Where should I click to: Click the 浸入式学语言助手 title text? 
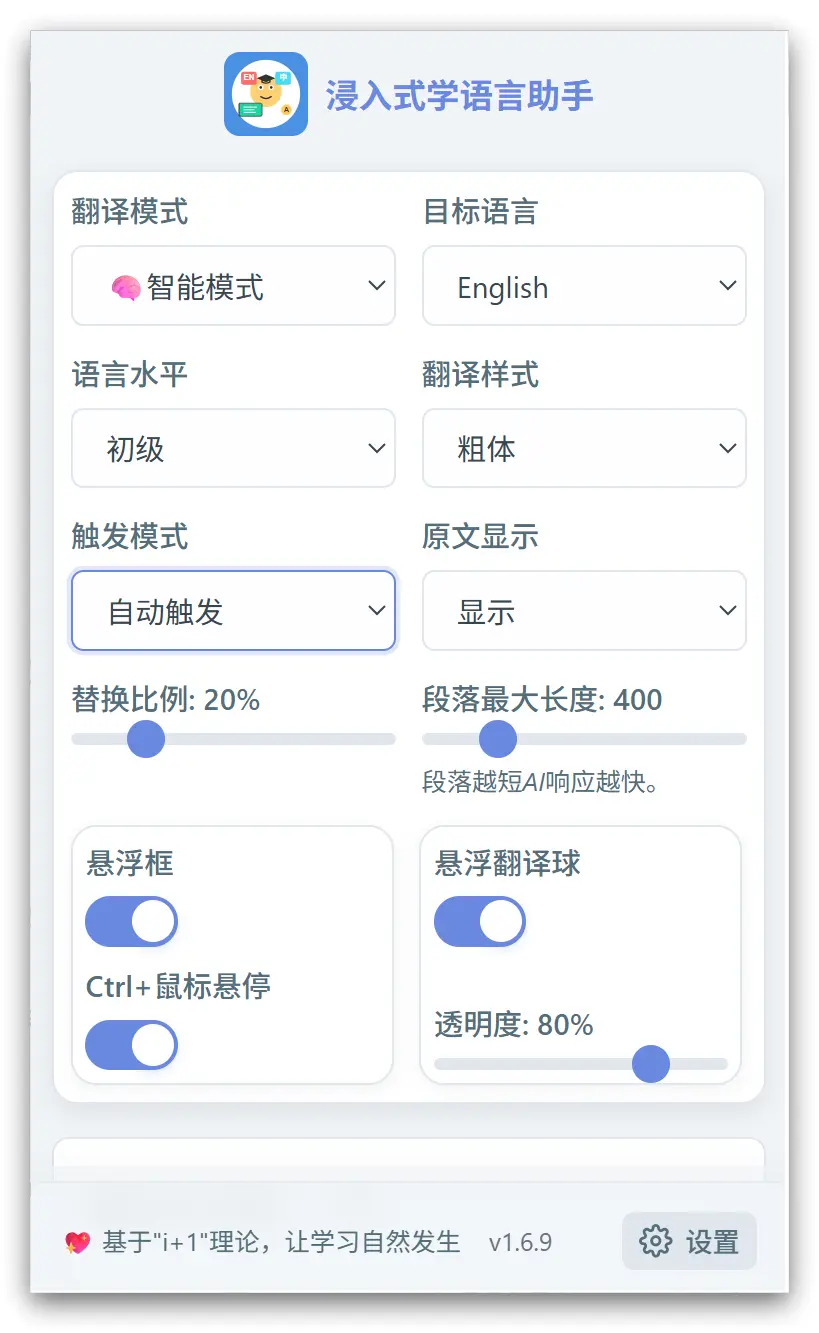coord(459,96)
